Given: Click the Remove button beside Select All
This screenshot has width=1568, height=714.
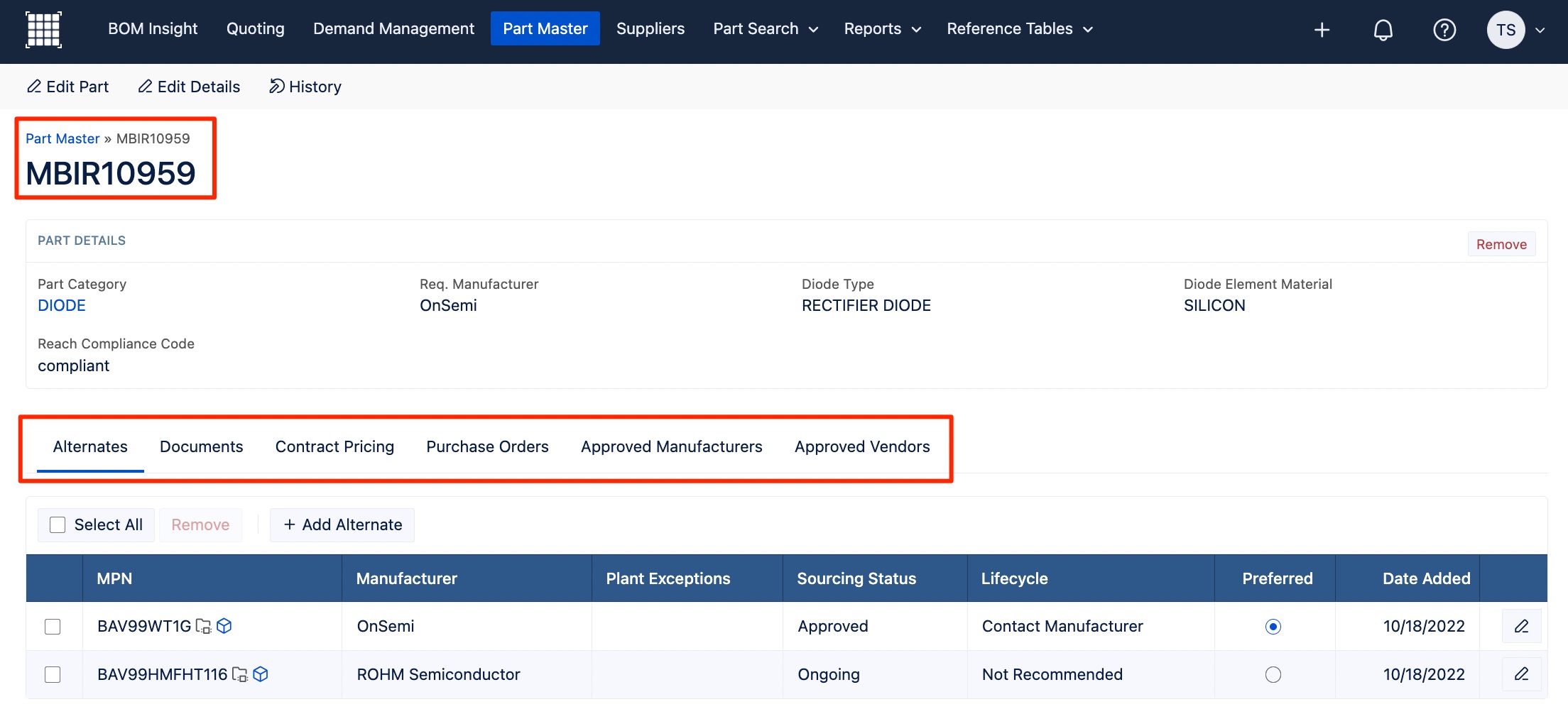Looking at the screenshot, I should pyautogui.click(x=200, y=524).
